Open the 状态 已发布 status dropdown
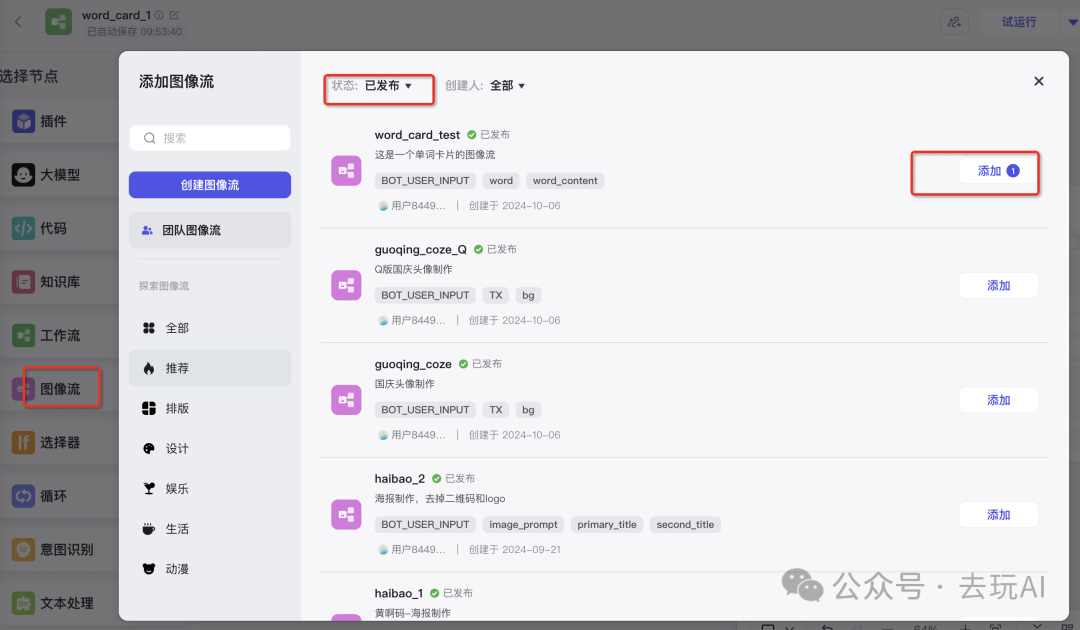 click(371, 85)
